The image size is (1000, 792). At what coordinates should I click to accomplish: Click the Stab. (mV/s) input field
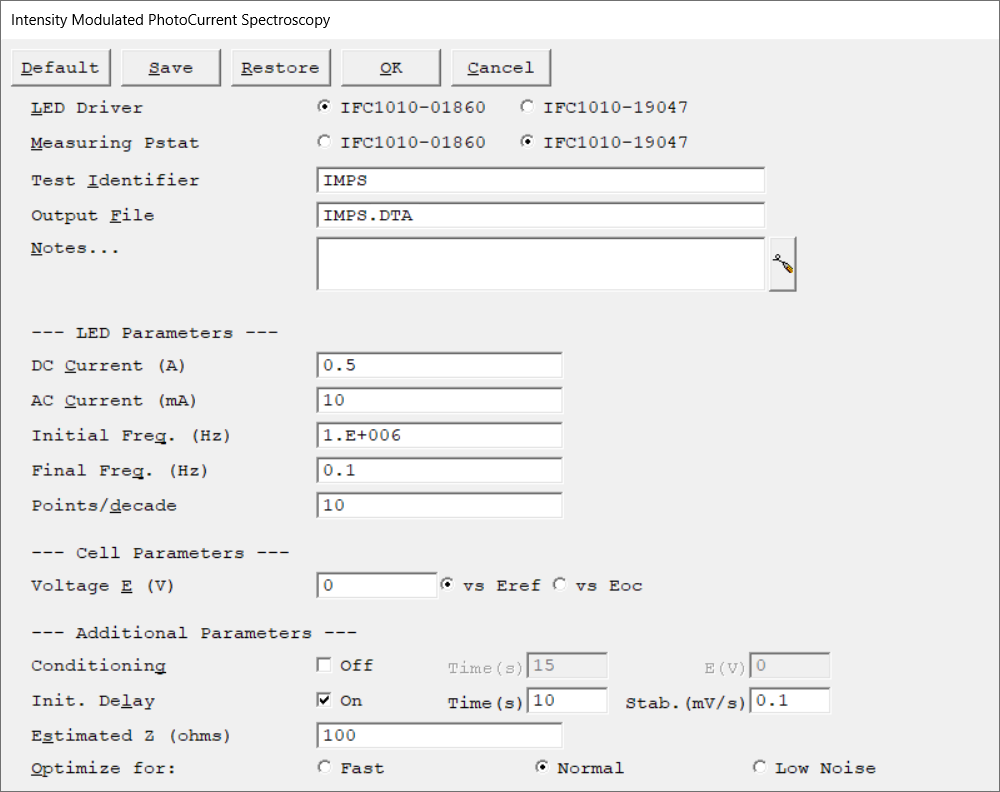(x=790, y=700)
